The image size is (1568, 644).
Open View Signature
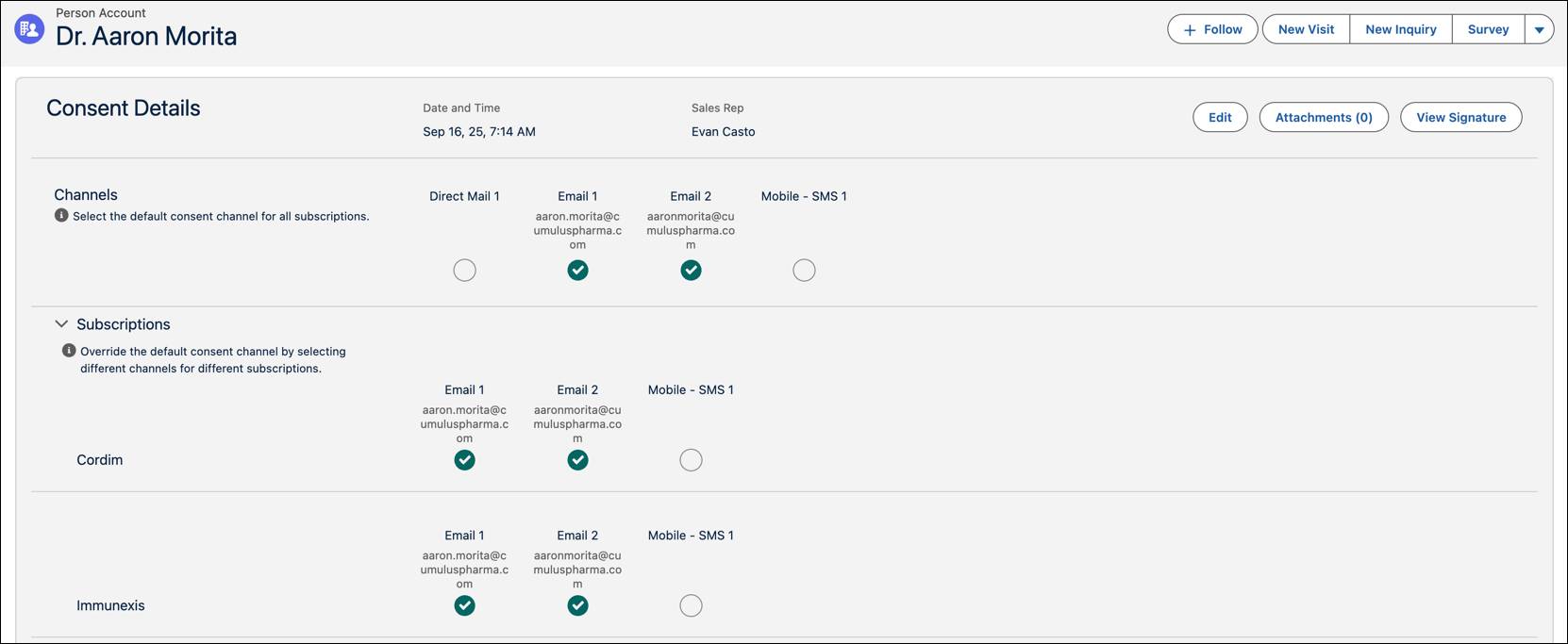click(1460, 117)
